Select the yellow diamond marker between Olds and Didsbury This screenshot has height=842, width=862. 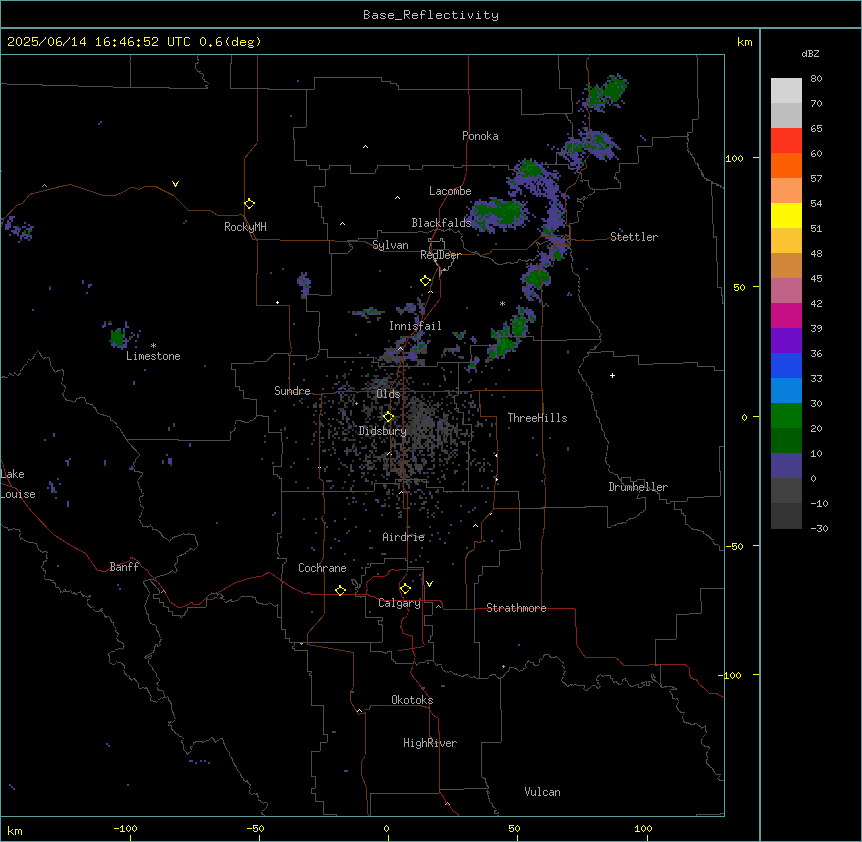[389, 417]
